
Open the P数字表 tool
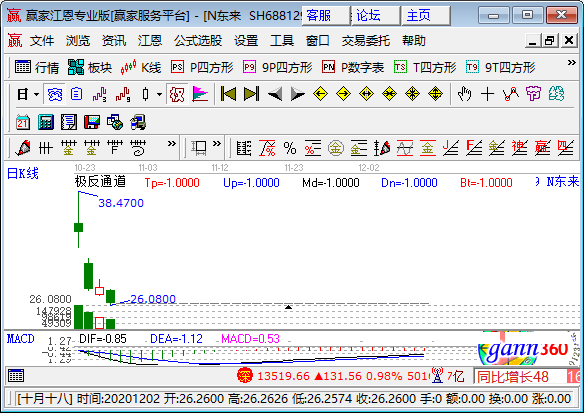[x=353, y=67]
